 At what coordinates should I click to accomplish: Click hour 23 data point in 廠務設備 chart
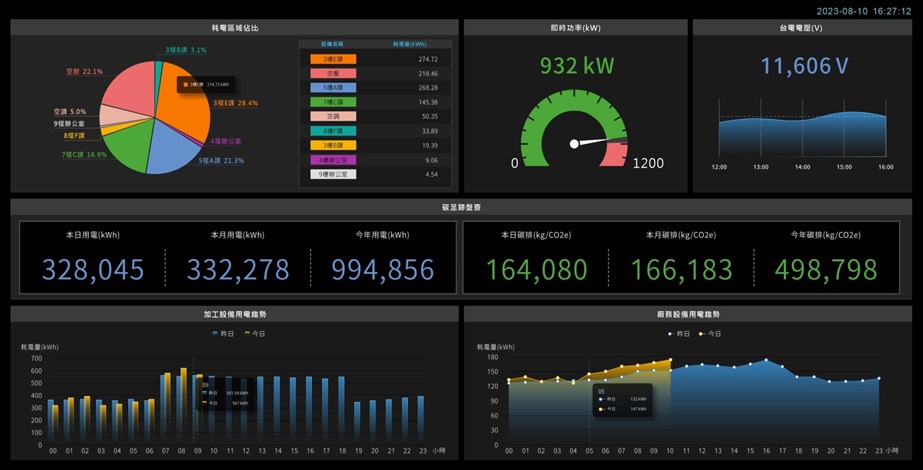[x=879, y=379]
